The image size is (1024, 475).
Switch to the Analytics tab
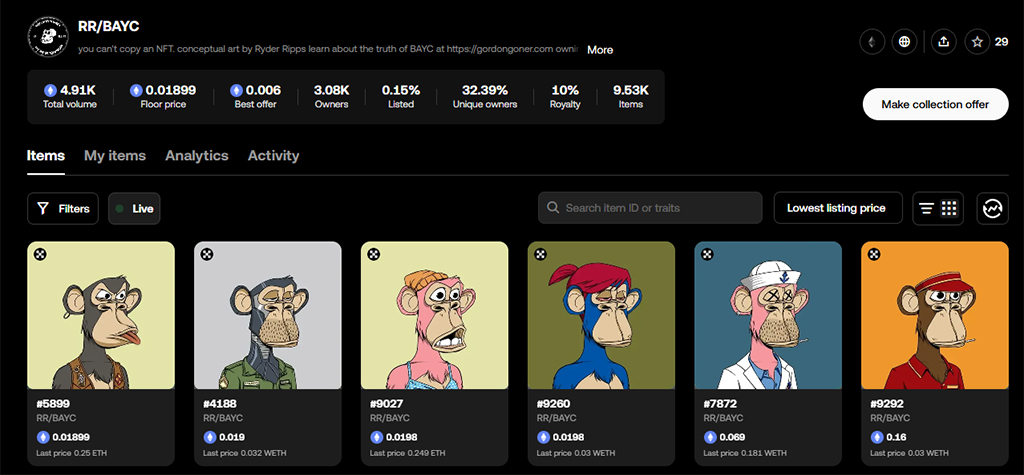click(197, 156)
